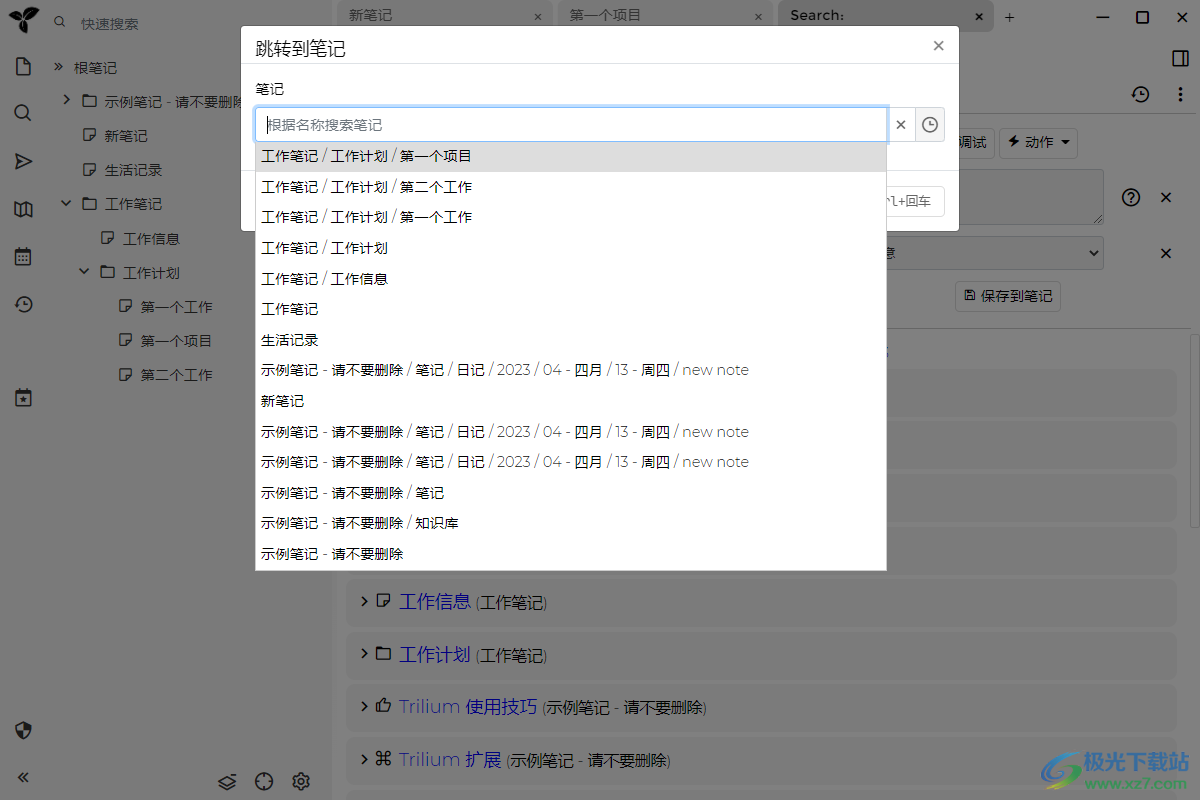Open Trilium 扩展 result link

450,759
